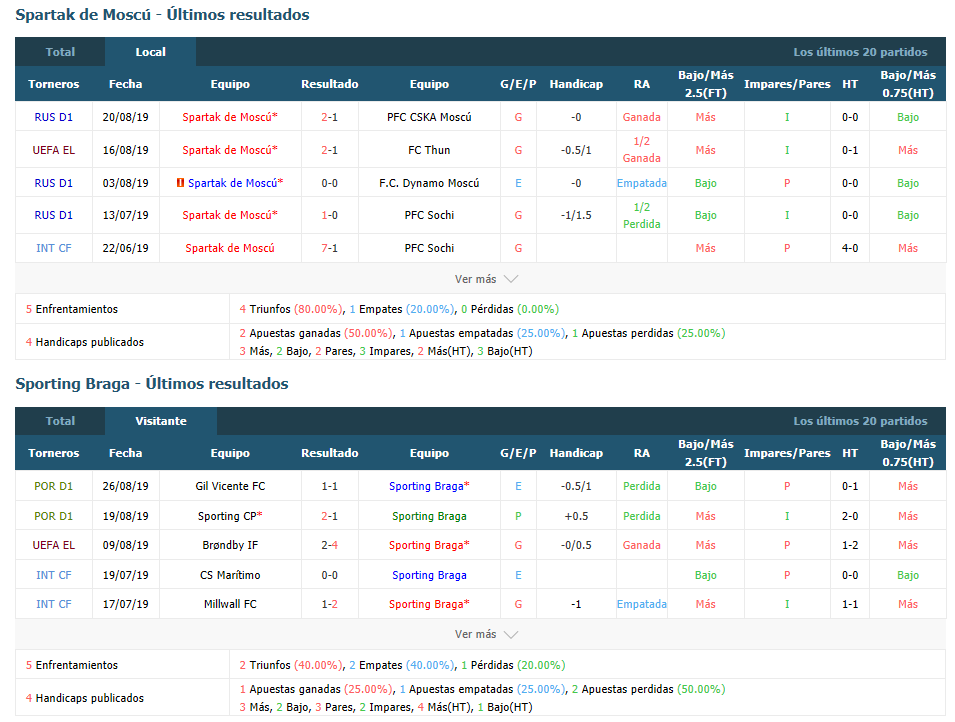Click 4-0 halftime score in Spartak table
Screen dimensions: 955x722
coord(850,248)
